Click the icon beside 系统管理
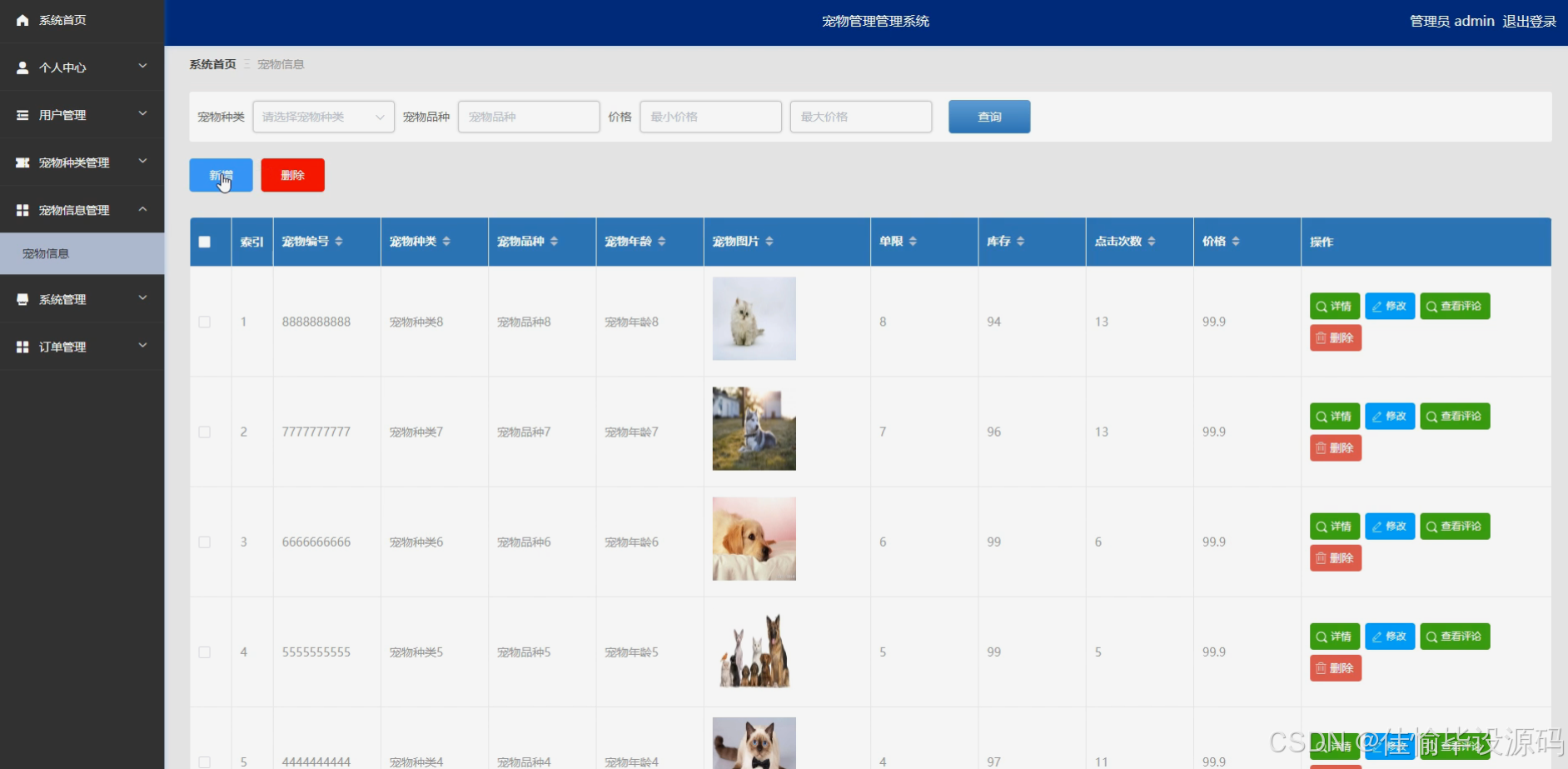The image size is (1568, 769). (22, 299)
